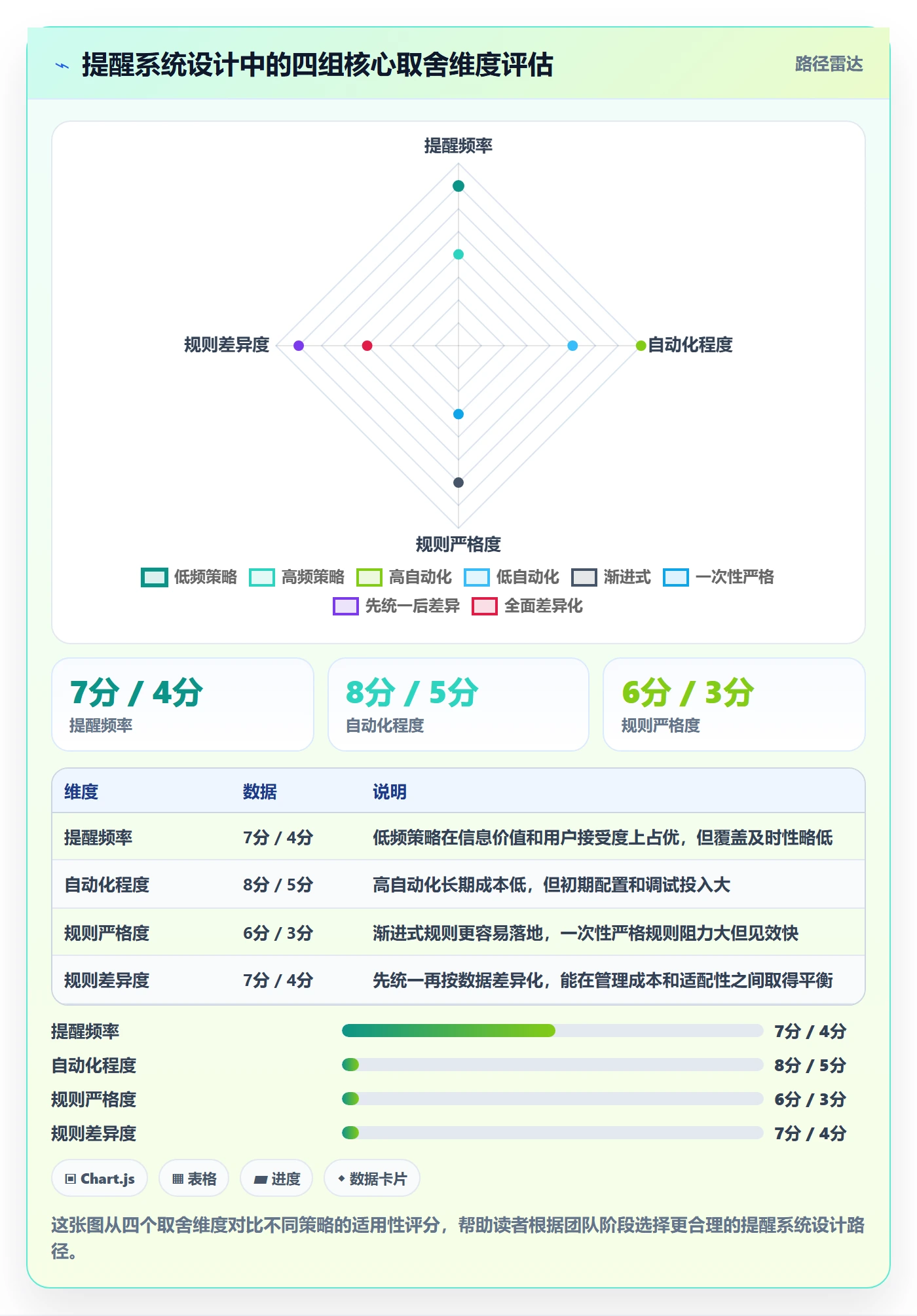Select the dark teal point at the radar's top
Viewport: 917px width, 1316px height.
(x=458, y=186)
